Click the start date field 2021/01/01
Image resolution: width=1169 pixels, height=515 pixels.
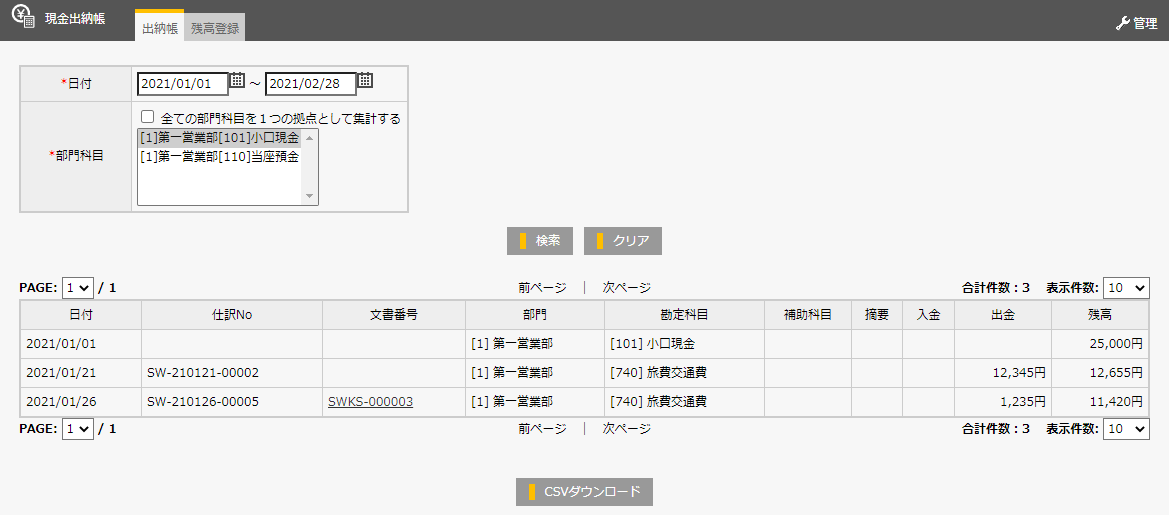point(183,84)
